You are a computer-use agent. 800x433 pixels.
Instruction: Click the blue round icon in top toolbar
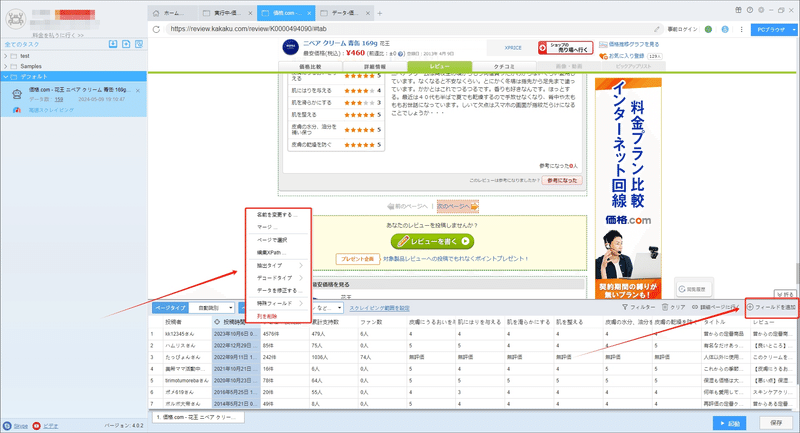click(x=725, y=29)
